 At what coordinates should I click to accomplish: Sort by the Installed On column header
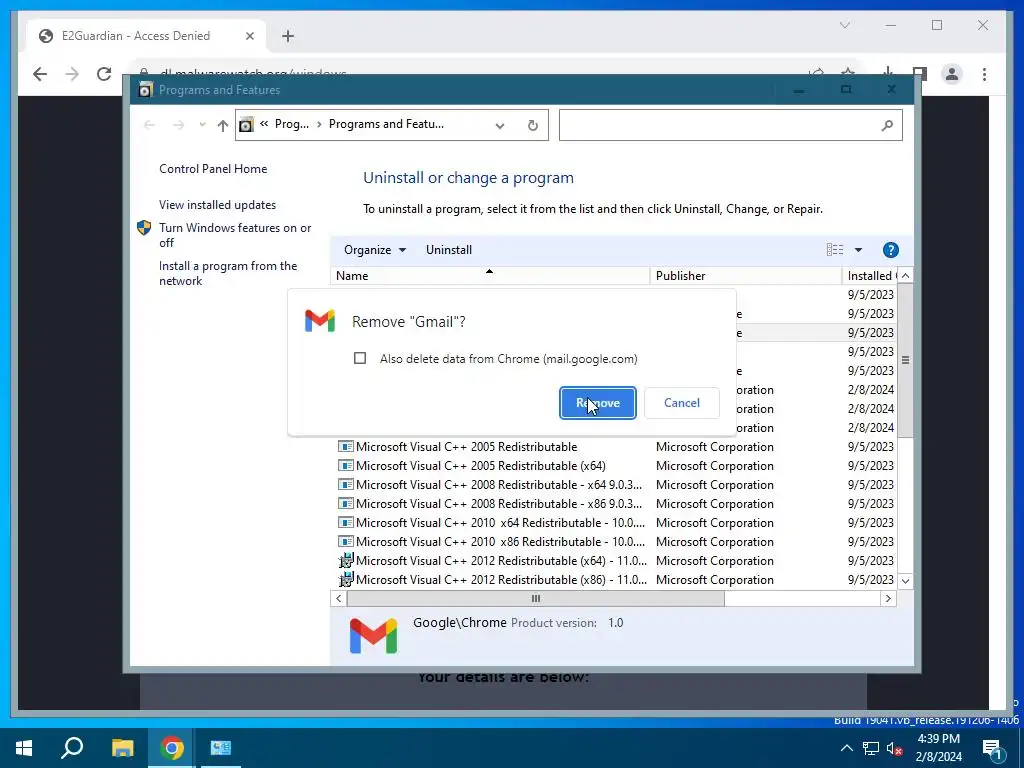[x=871, y=276]
